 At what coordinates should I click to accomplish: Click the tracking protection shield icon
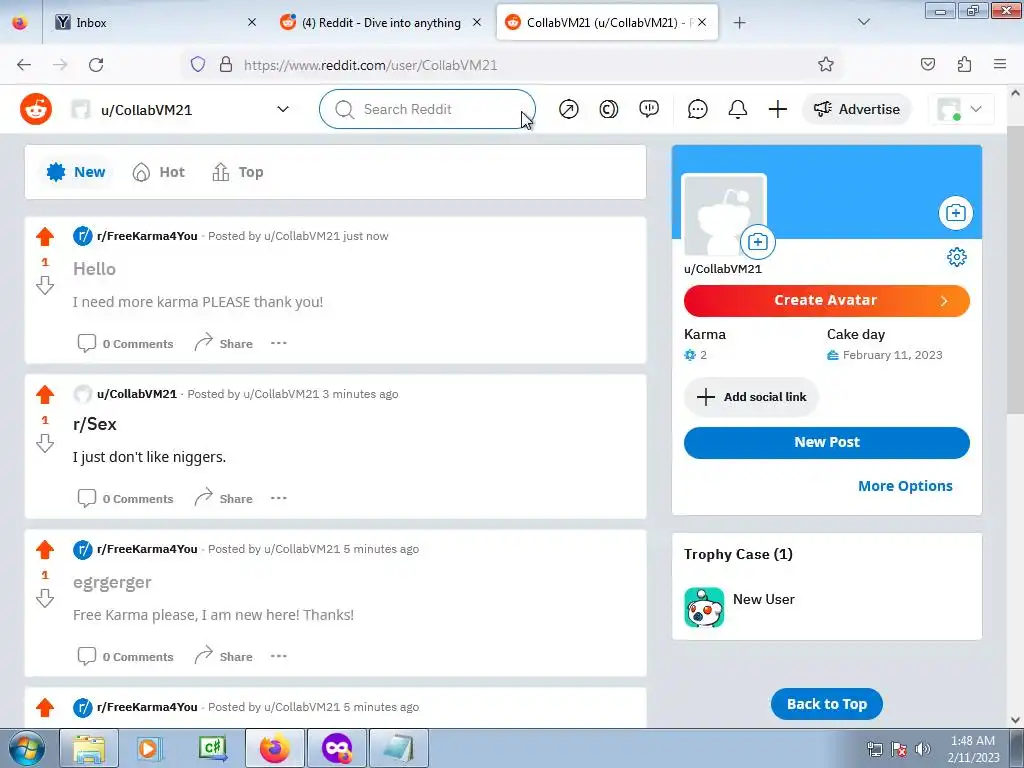(x=198, y=64)
